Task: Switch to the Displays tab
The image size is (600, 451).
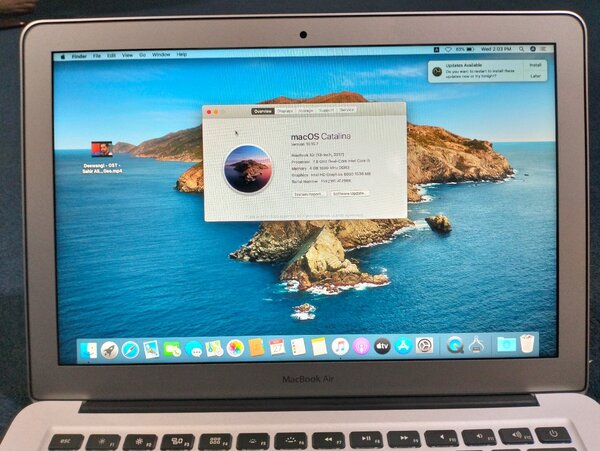Action: click(x=284, y=110)
